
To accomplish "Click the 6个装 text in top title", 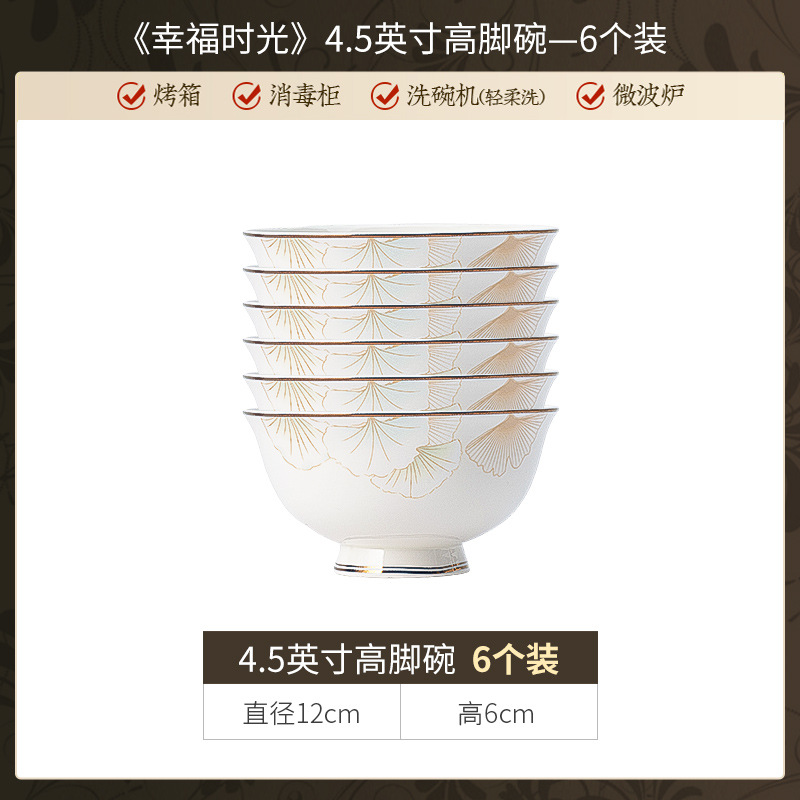I will [623, 40].
